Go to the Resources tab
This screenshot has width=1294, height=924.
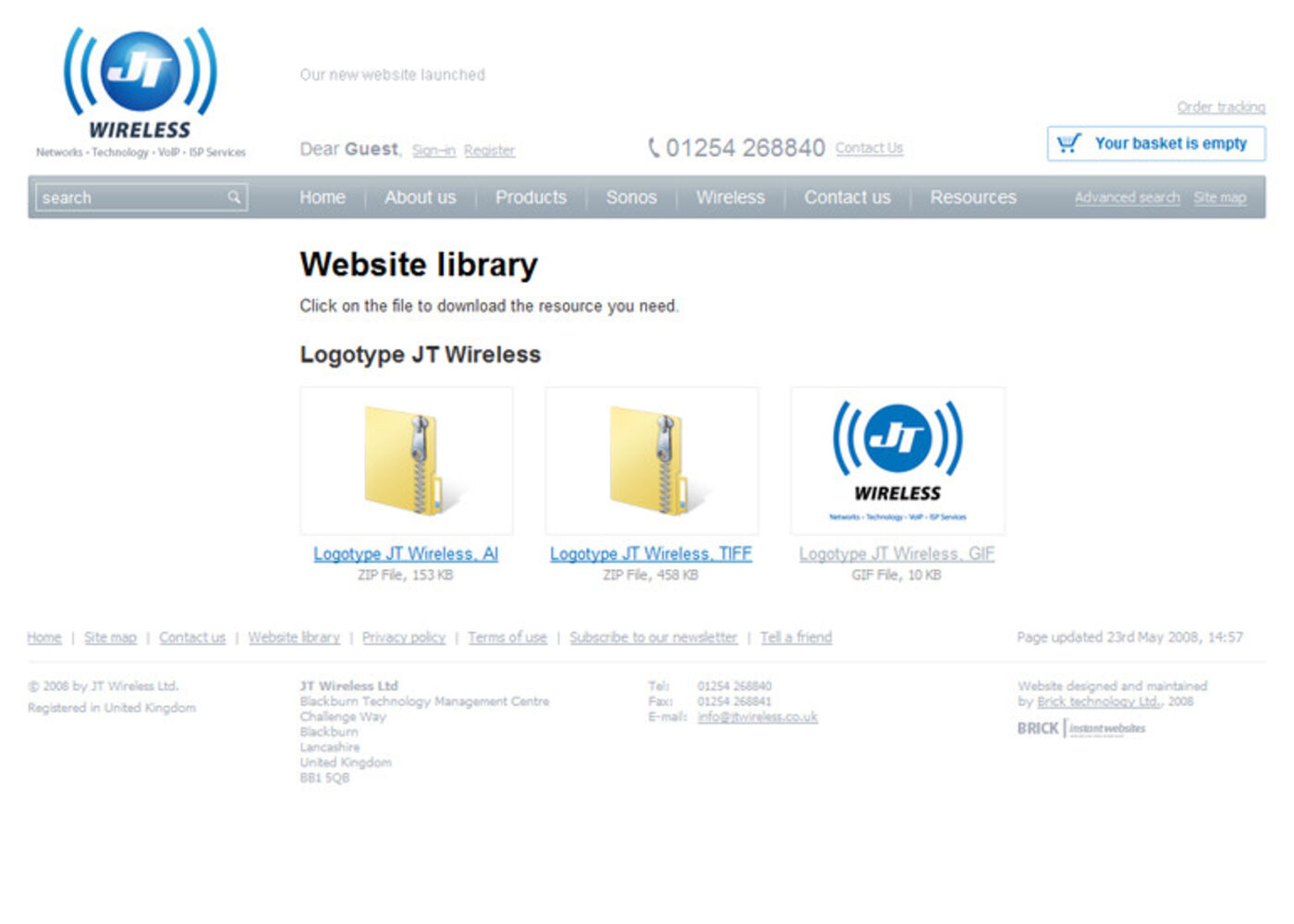click(x=974, y=197)
